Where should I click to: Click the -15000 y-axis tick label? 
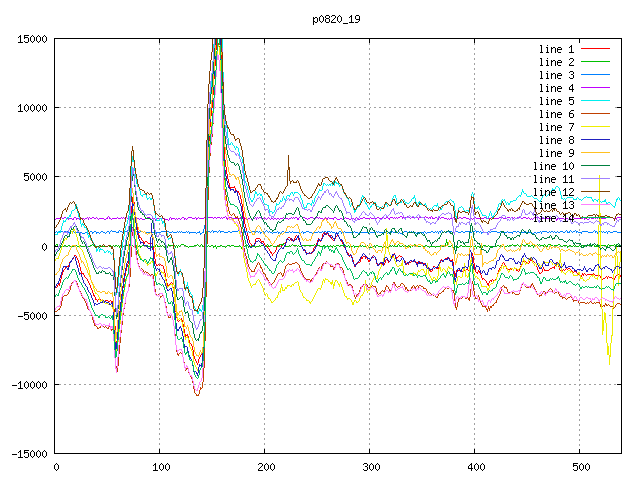click(29, 454)
